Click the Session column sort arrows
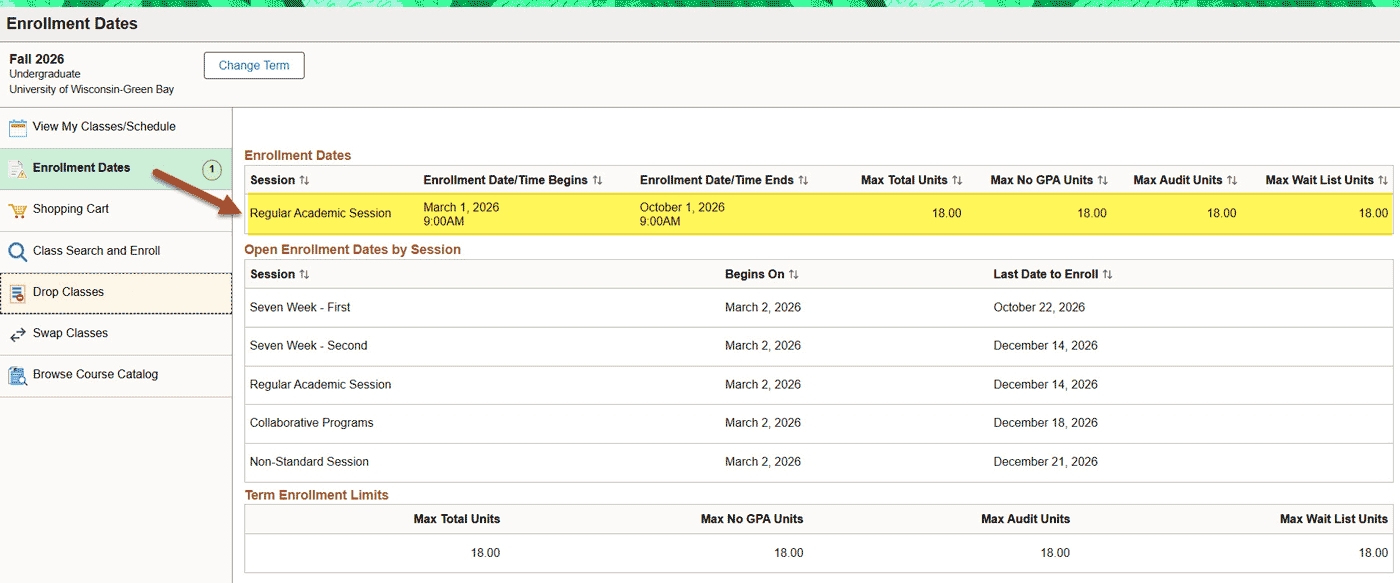This screenshot has width=1400, height=583. (x=303, y=180)
